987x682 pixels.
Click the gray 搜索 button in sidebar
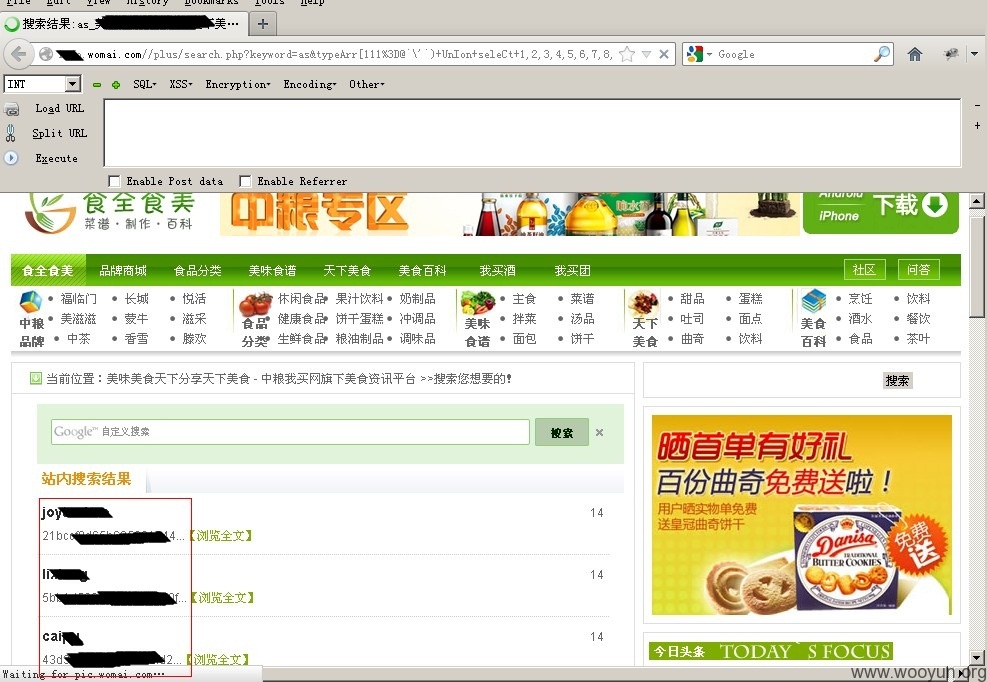click(x=898, y=380)
